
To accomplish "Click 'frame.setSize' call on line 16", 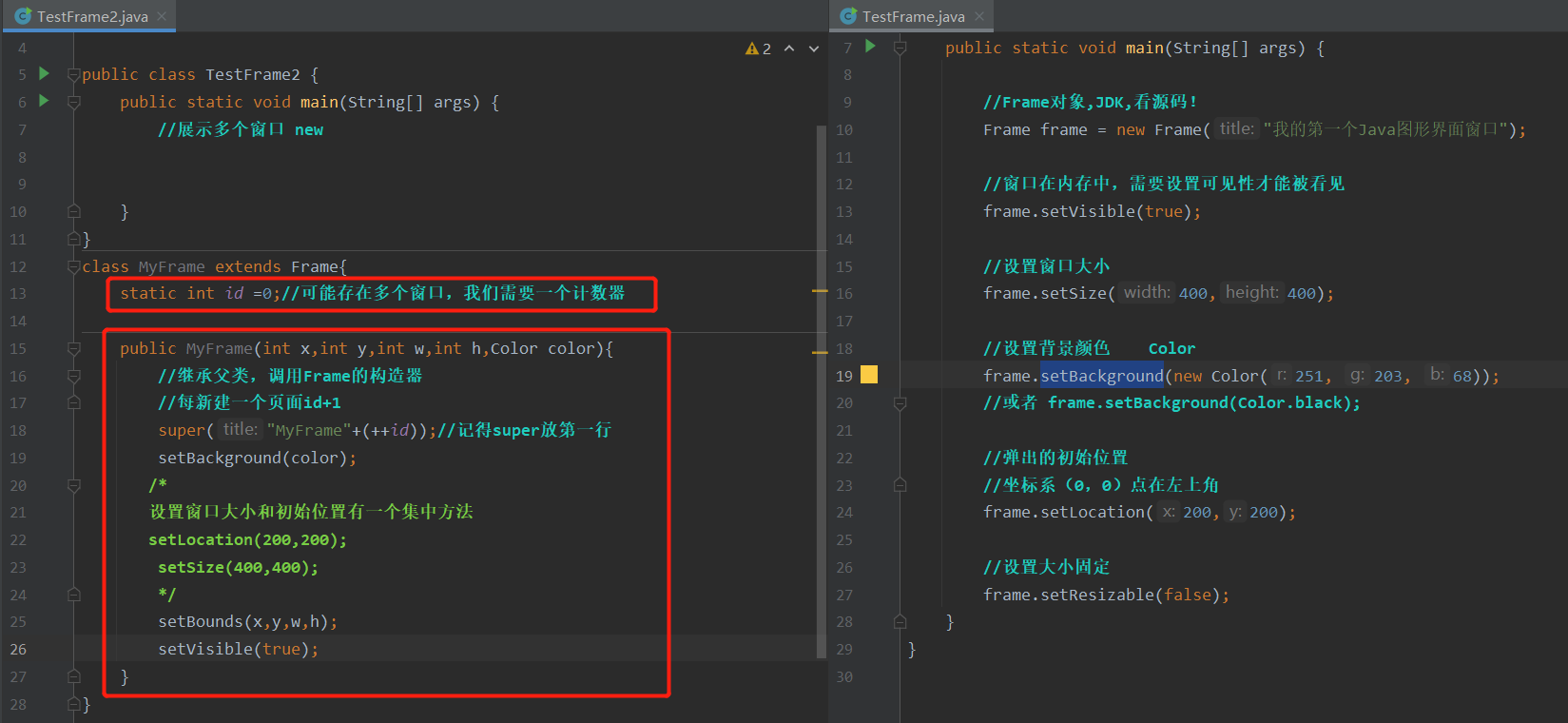I will click(1045, 293).
